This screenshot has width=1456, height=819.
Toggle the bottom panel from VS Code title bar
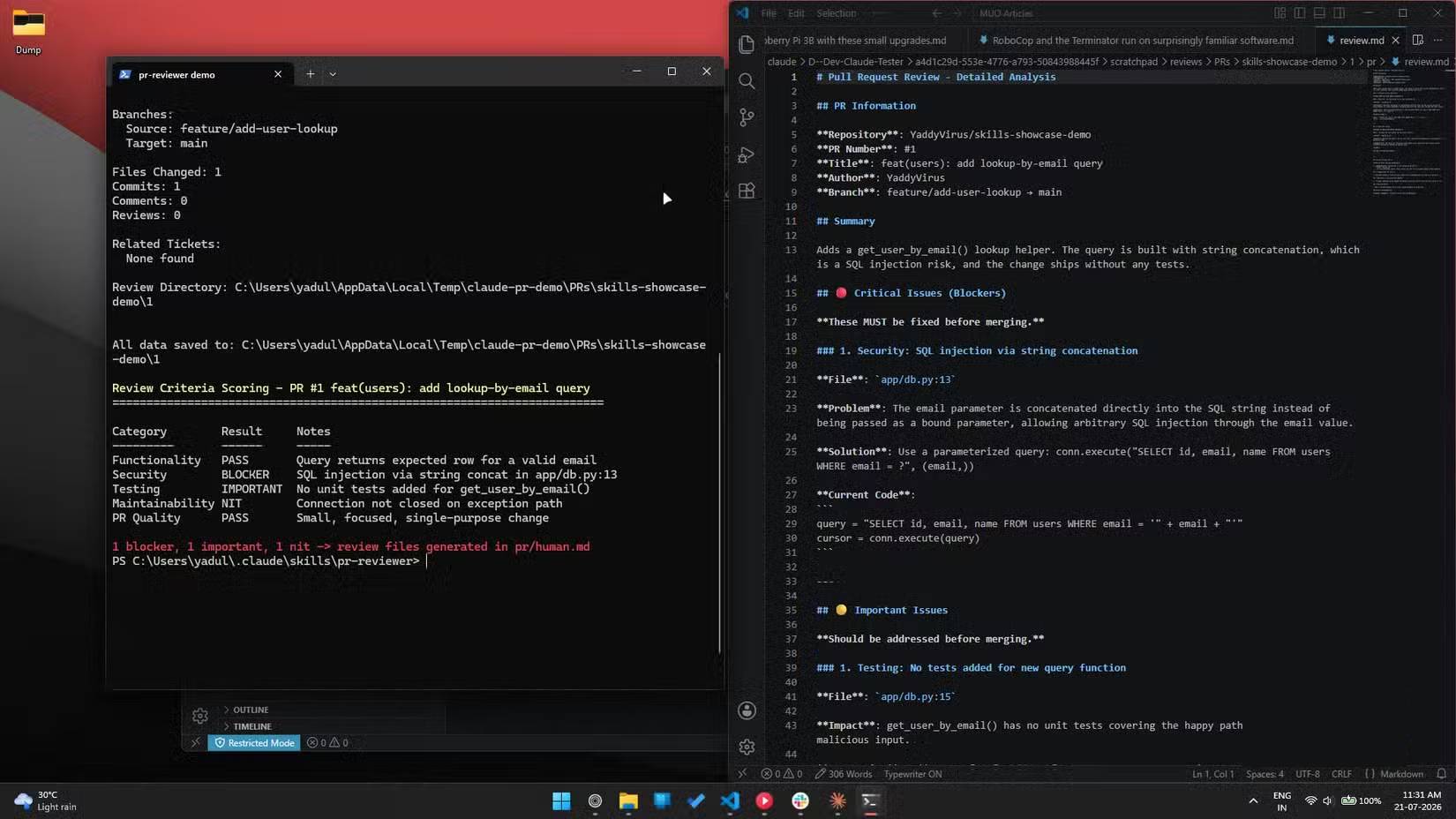pos(1319,13)
